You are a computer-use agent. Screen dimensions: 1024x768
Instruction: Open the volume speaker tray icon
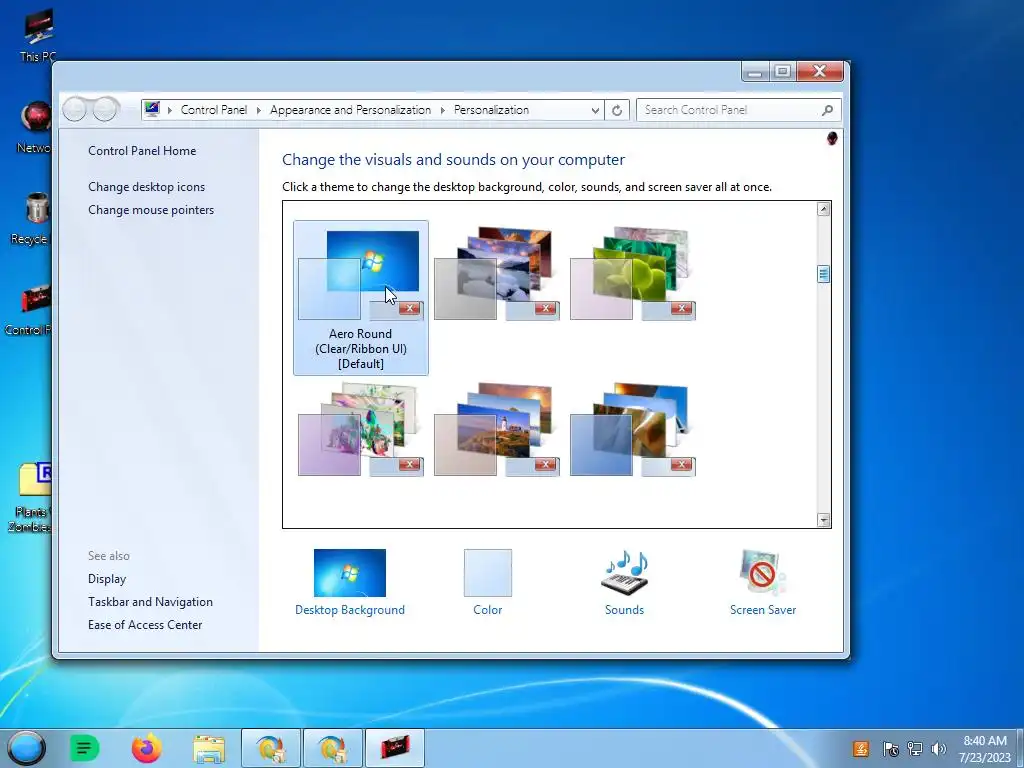point(939,749)
